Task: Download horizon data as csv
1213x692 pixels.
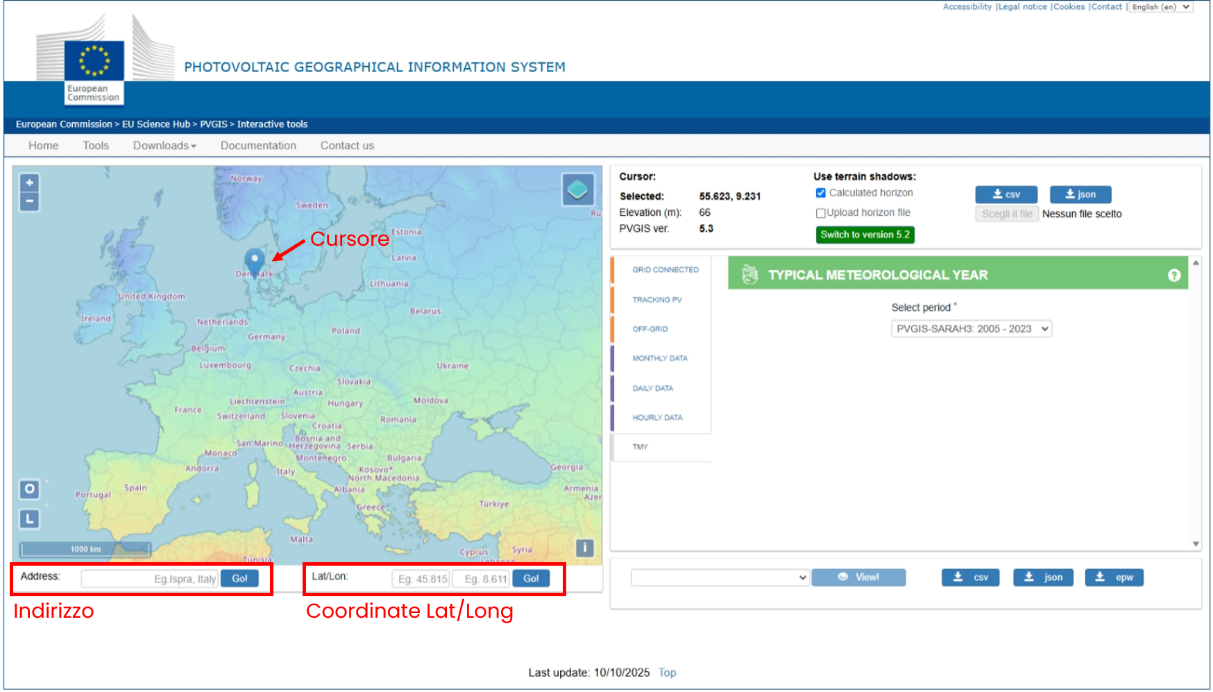Action: tap(1006, 195)
